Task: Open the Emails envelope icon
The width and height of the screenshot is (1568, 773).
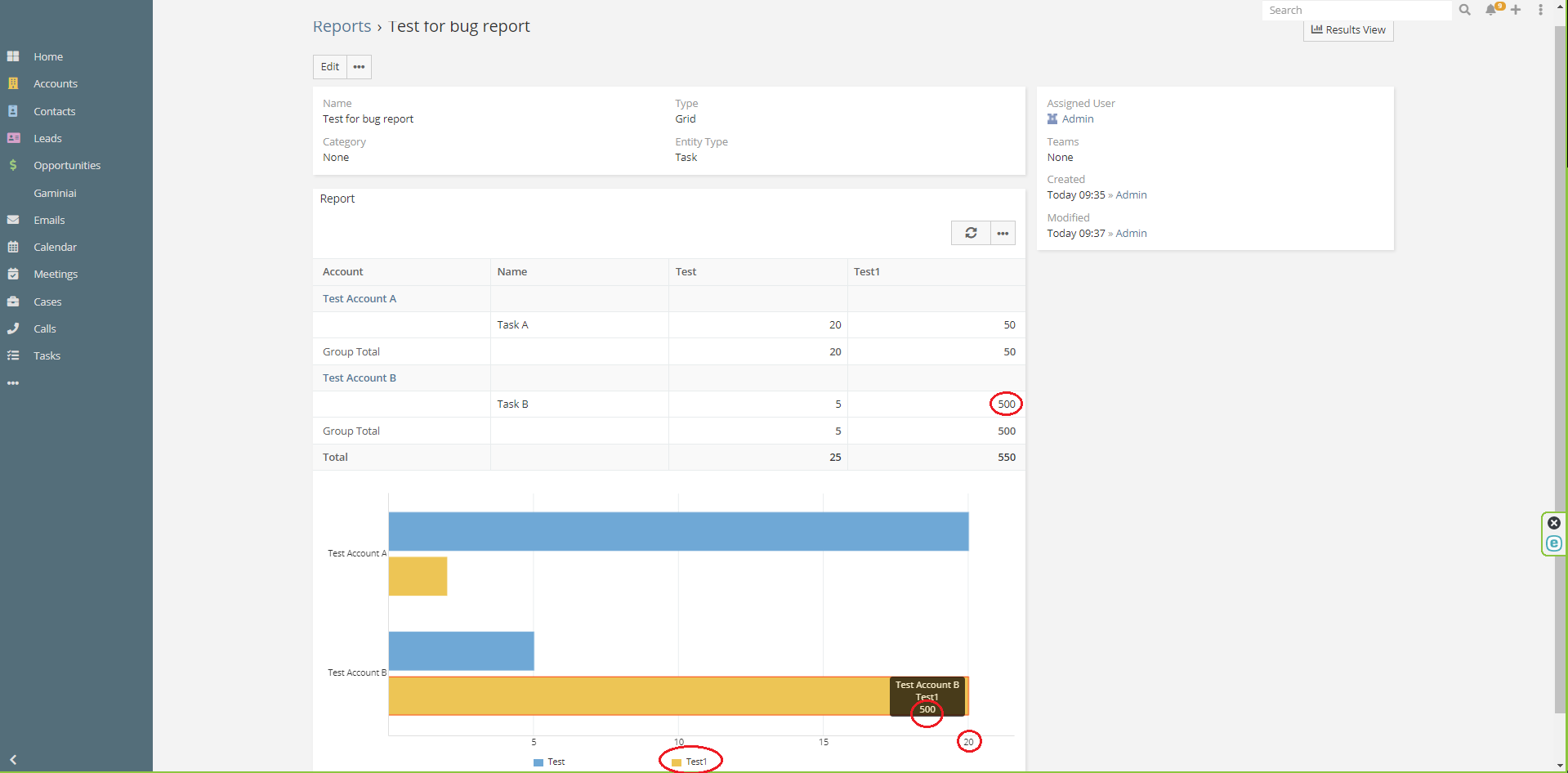Action: [13, 220]
